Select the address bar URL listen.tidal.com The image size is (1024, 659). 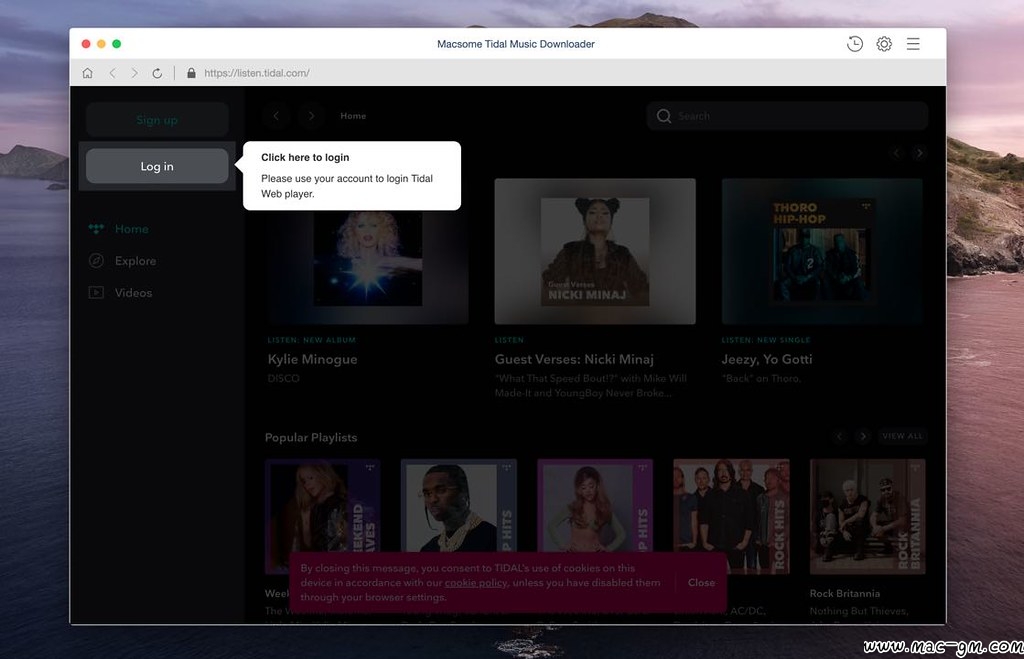pyautogui.click(x=257, y=73)
